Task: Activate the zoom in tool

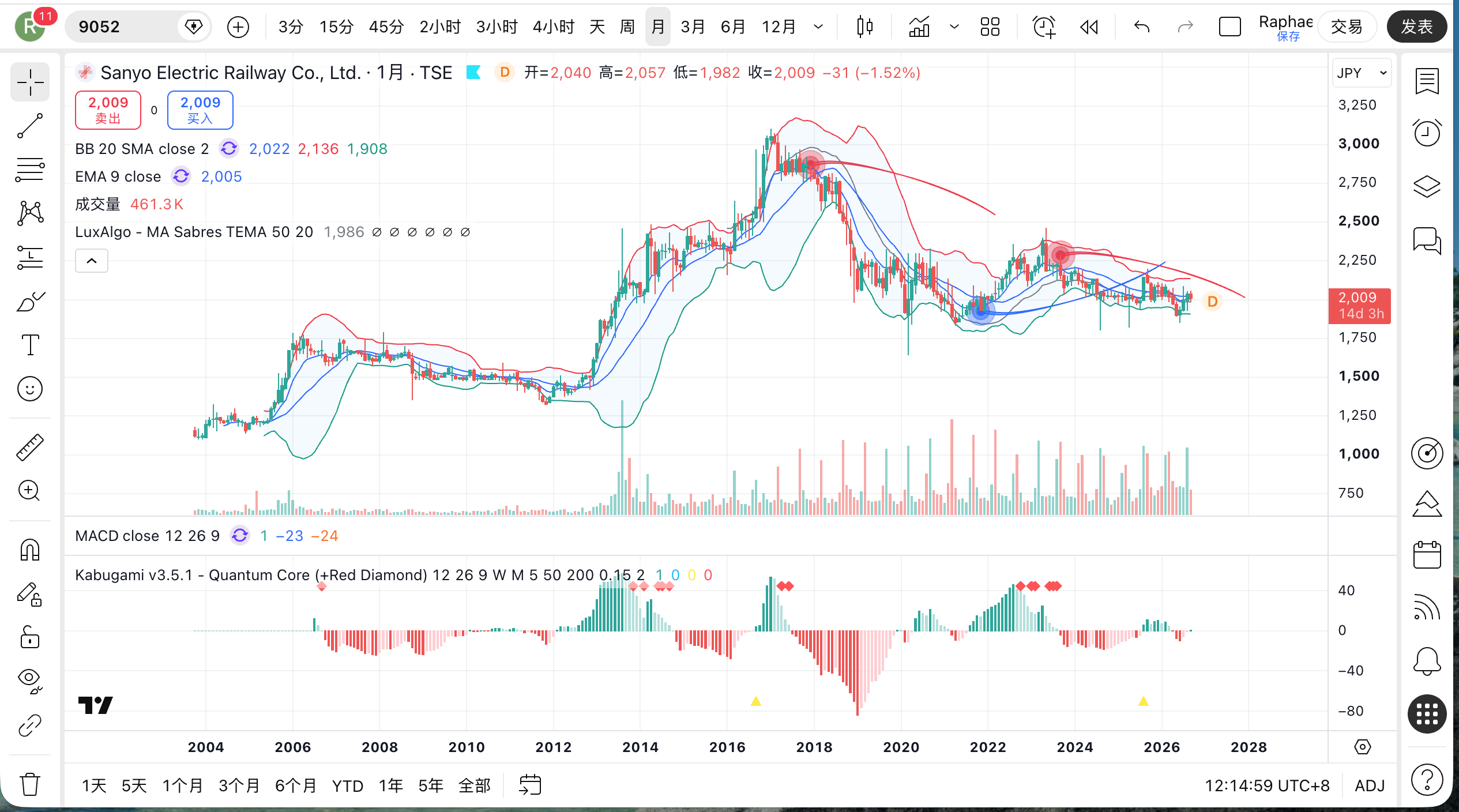Action: (30, 491)
